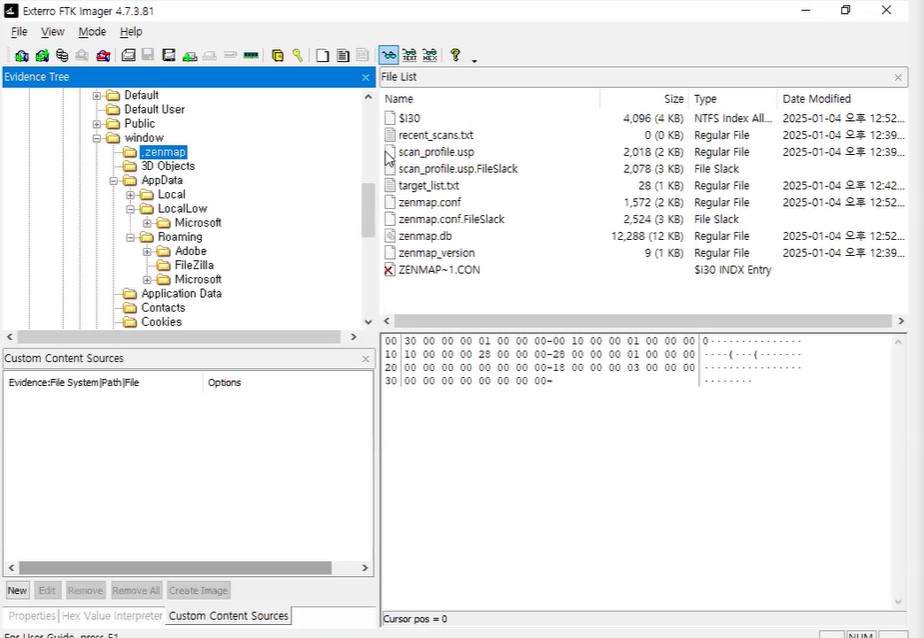
Task: Collapse the window user folder node
Action: click(x=97, y=138)
